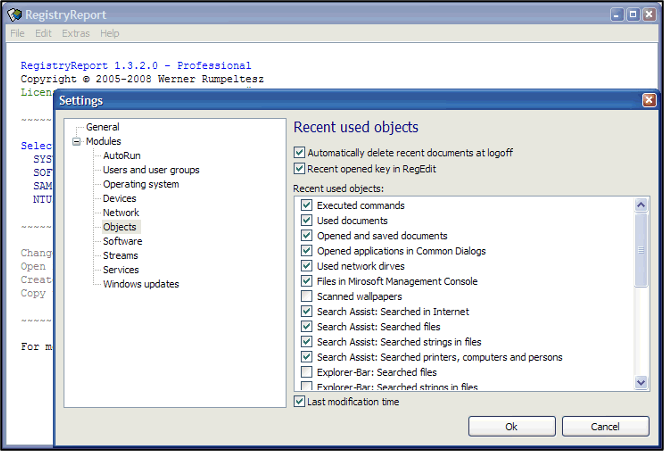
Task: Toggle Opened and saved documents checkbox
Action: [307, 236]
